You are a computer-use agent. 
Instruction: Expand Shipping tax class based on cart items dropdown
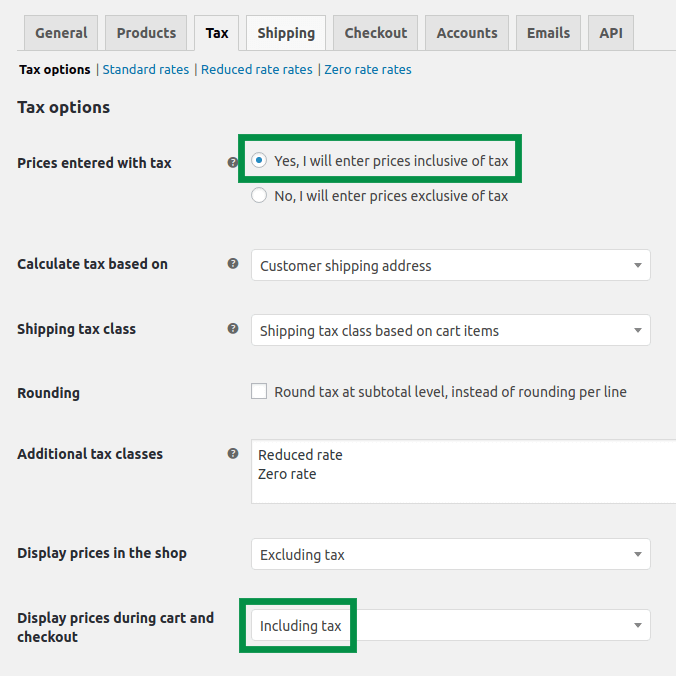451,330
